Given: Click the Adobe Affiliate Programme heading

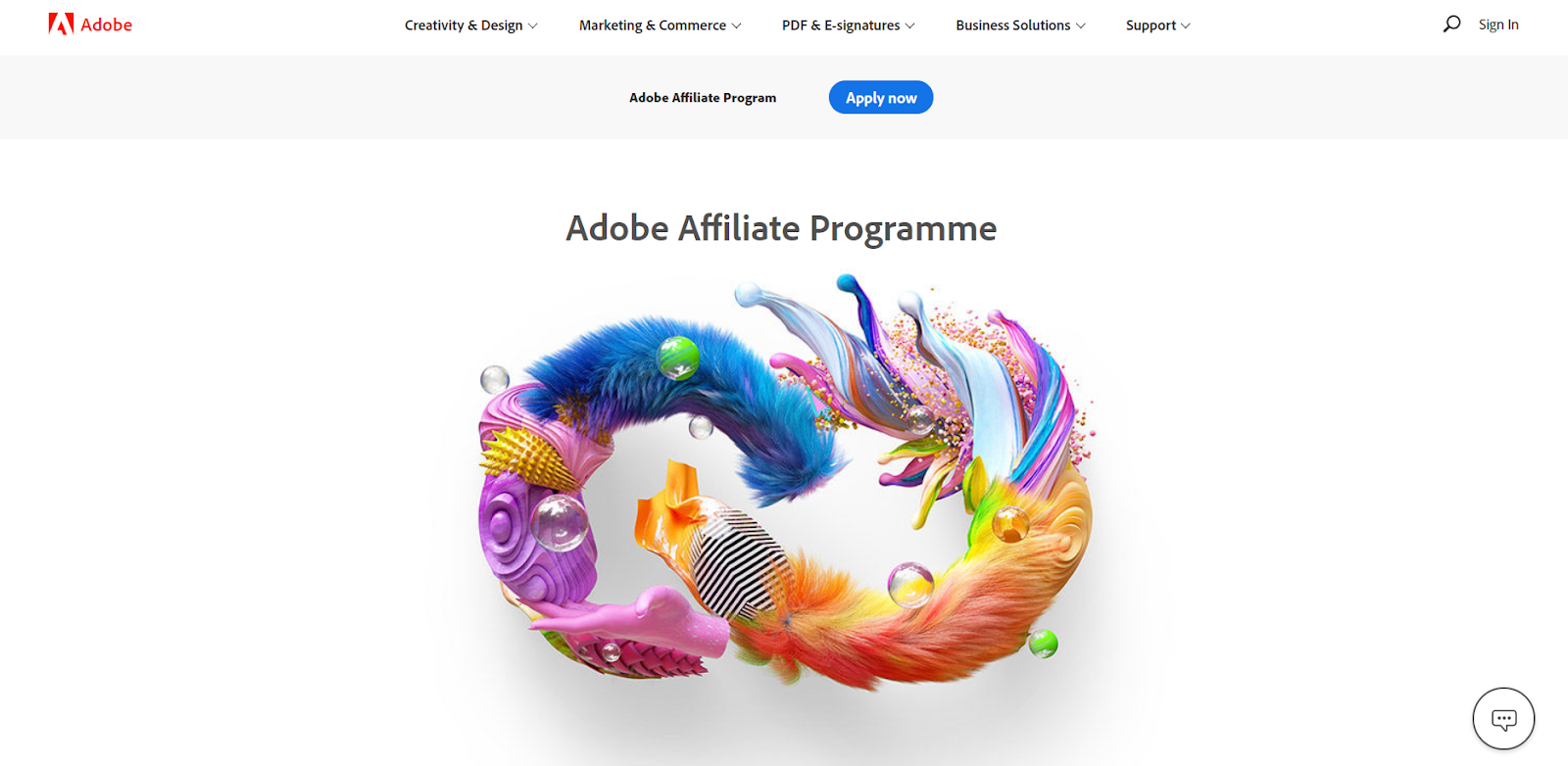Looking at the screenshot, I should point(781,228).
